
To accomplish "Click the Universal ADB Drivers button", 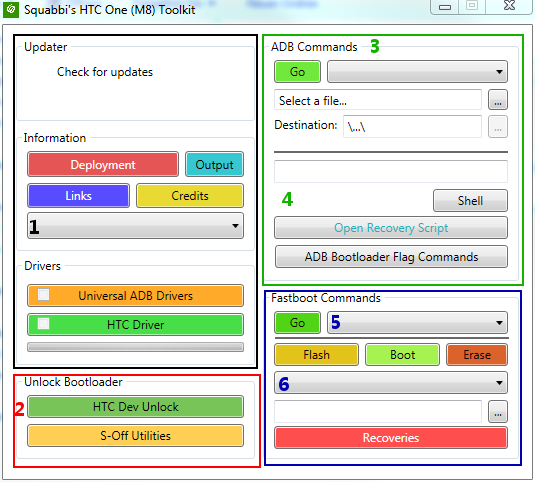I will [x=135, y=295].
